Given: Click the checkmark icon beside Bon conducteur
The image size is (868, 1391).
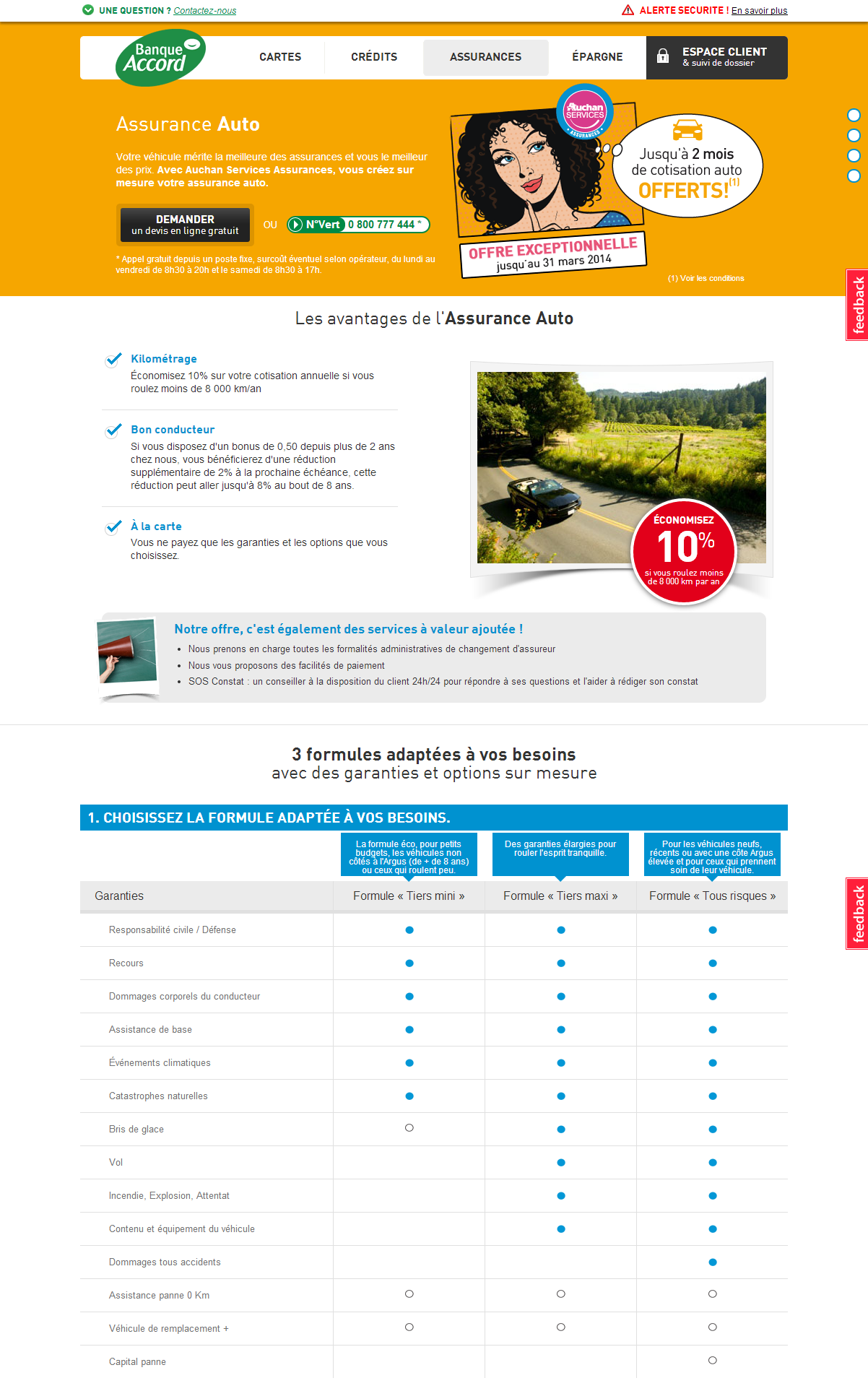Looking at the screenshot, I should tap(113, 430).
